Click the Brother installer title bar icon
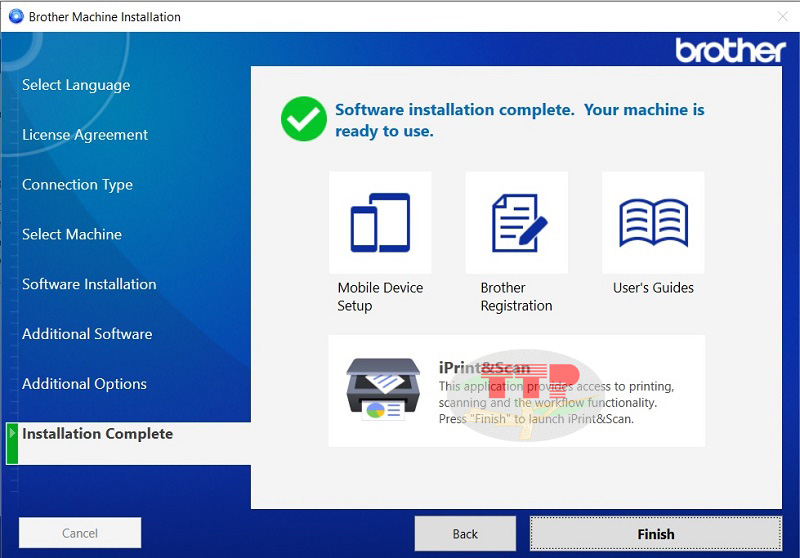This screenshot has width=800, height=558. click(16, 16)
